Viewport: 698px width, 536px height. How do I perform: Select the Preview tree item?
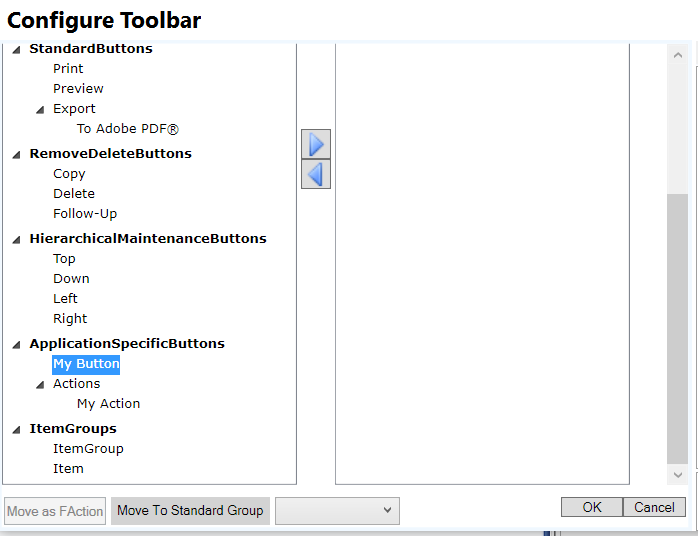78,89
